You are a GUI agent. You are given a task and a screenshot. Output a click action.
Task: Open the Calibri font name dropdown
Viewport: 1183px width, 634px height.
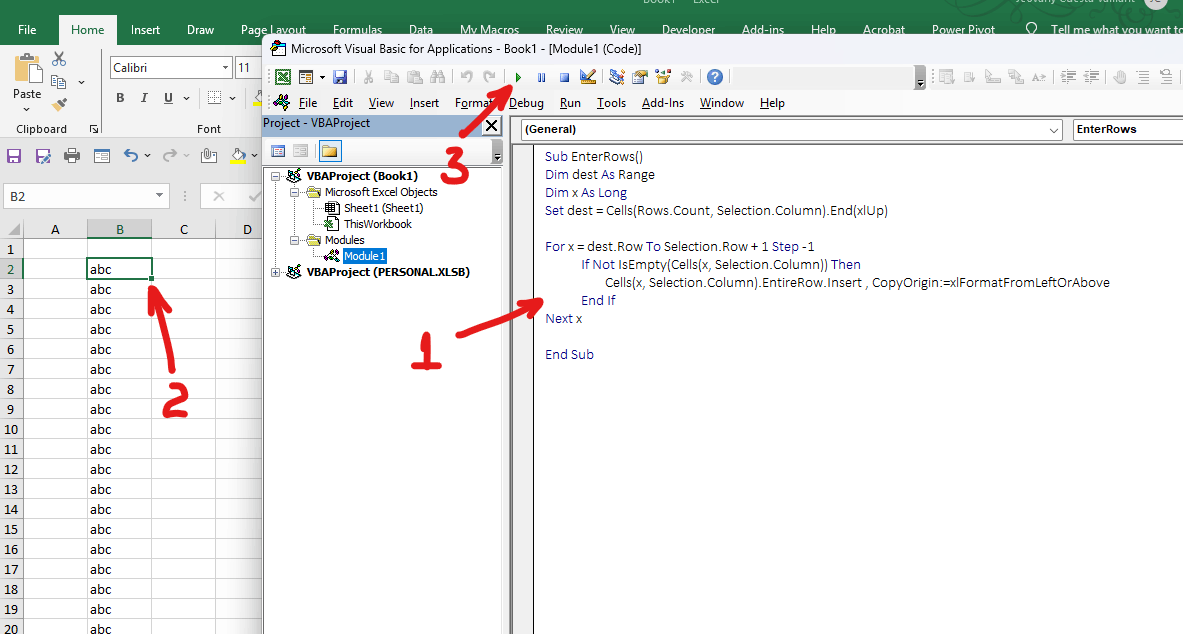click(x=225, y=68)
